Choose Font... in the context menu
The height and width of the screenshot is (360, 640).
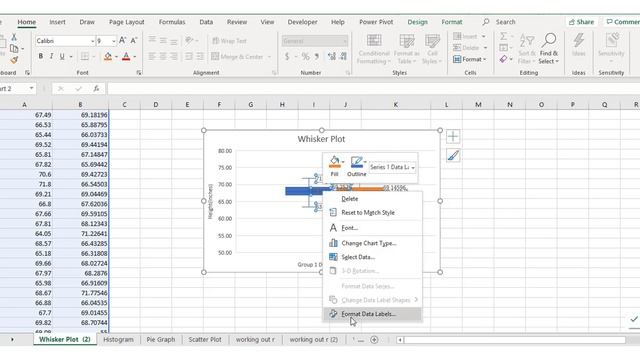point(372,228)
